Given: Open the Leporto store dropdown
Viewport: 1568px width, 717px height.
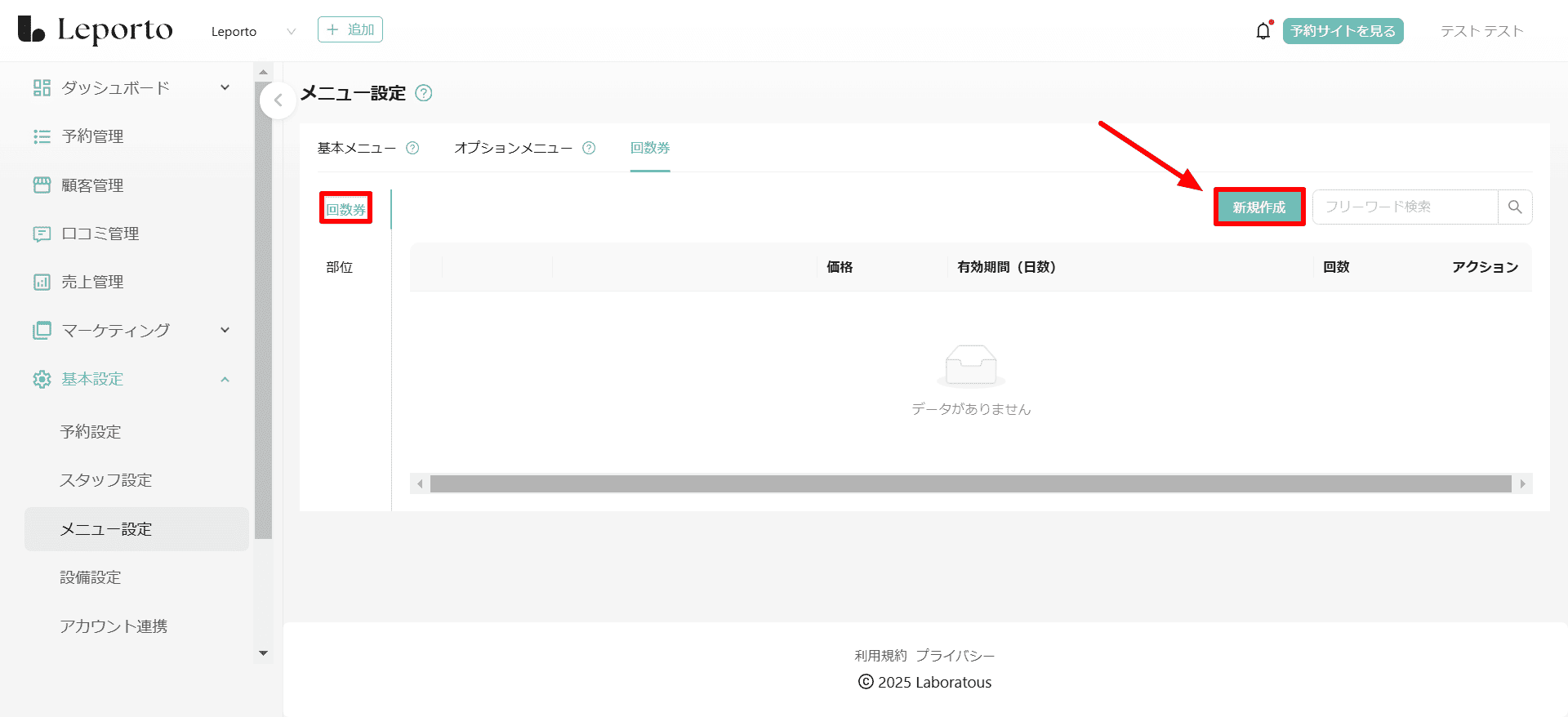Looking at the screenshot, I should coord(253,32).
